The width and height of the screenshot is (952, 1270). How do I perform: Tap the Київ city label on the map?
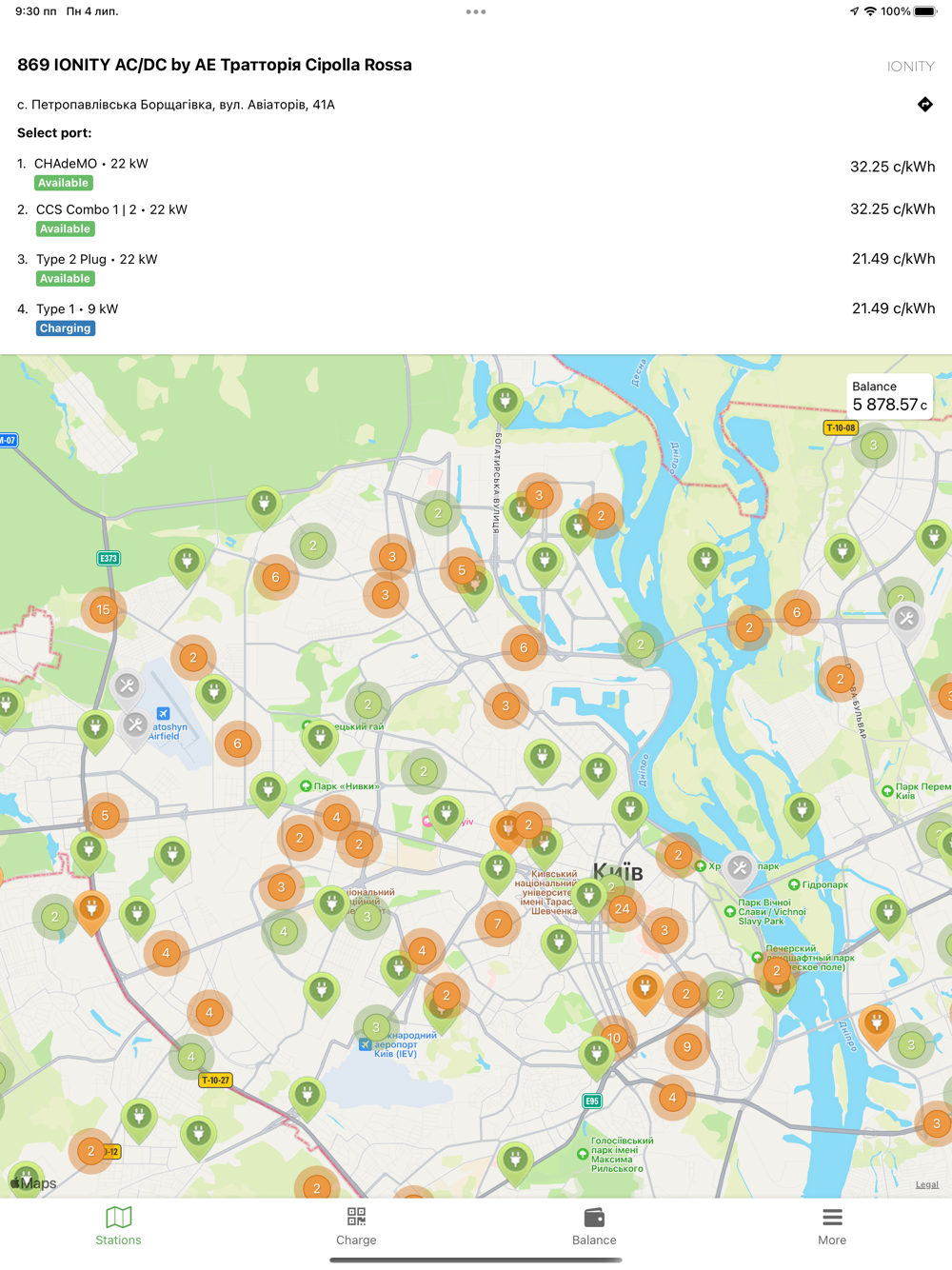[x=618, y=870]
